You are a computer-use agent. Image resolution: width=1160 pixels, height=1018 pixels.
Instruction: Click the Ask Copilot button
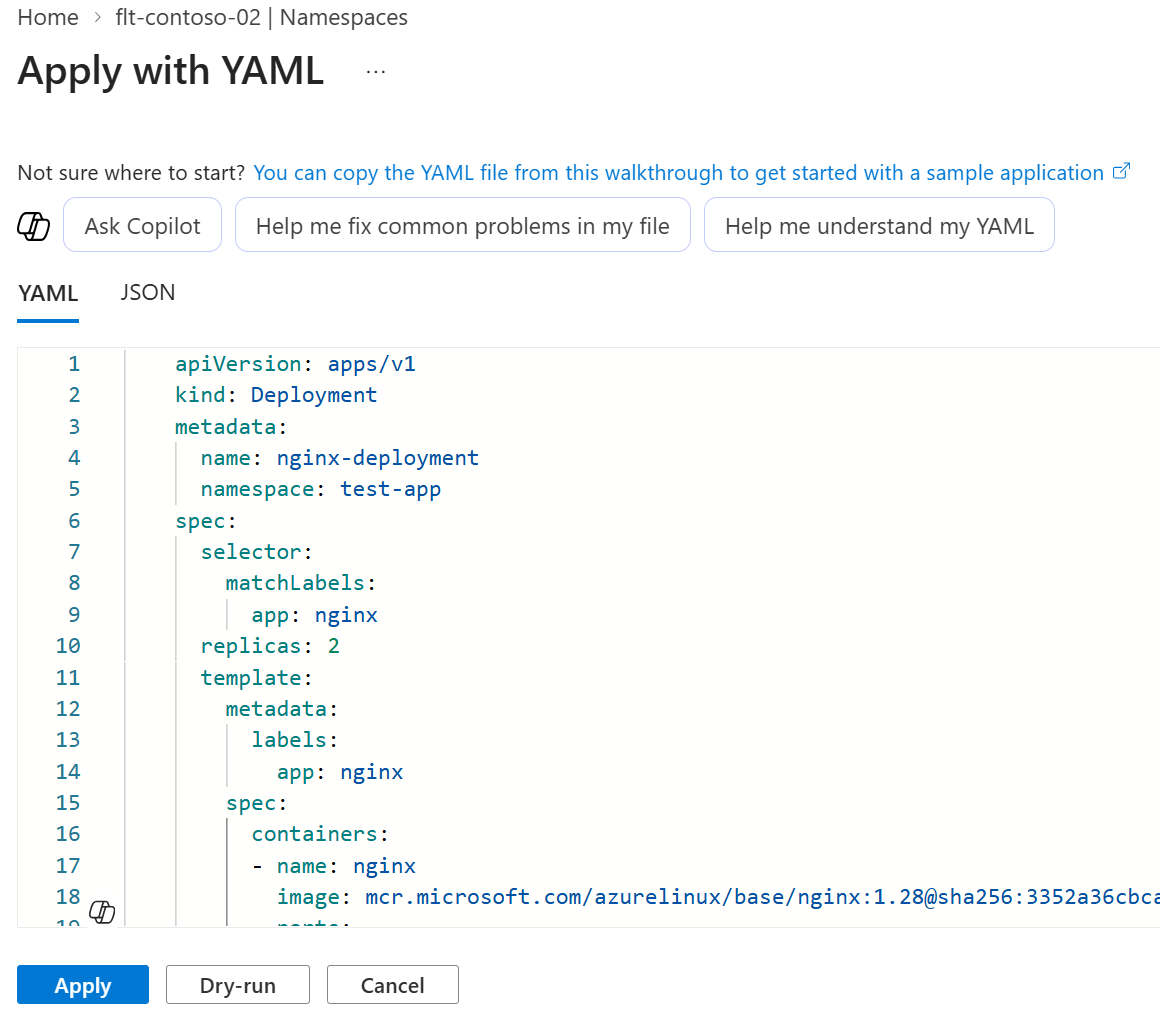143,225
